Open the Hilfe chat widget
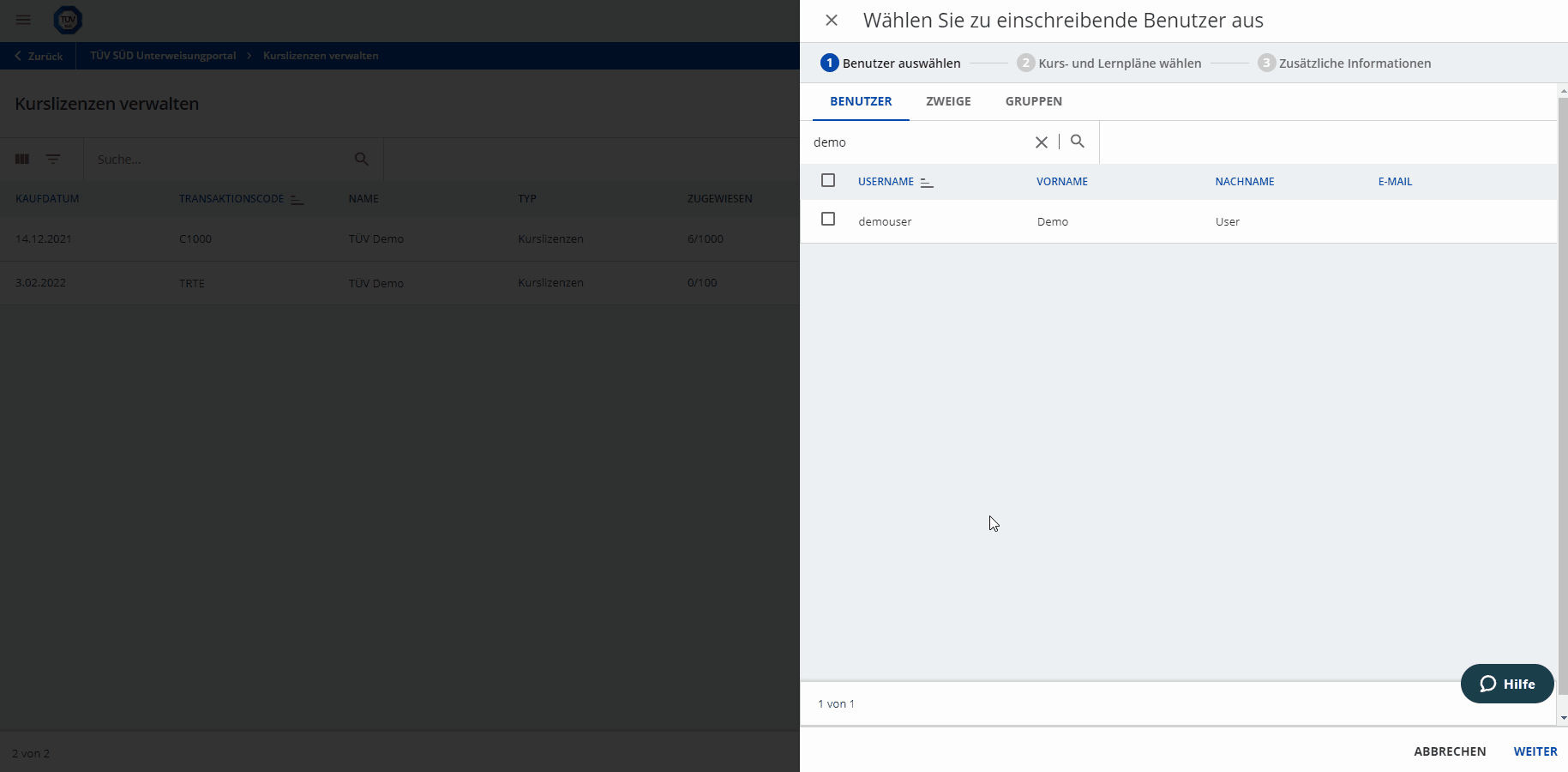 tap(1506, 684)
